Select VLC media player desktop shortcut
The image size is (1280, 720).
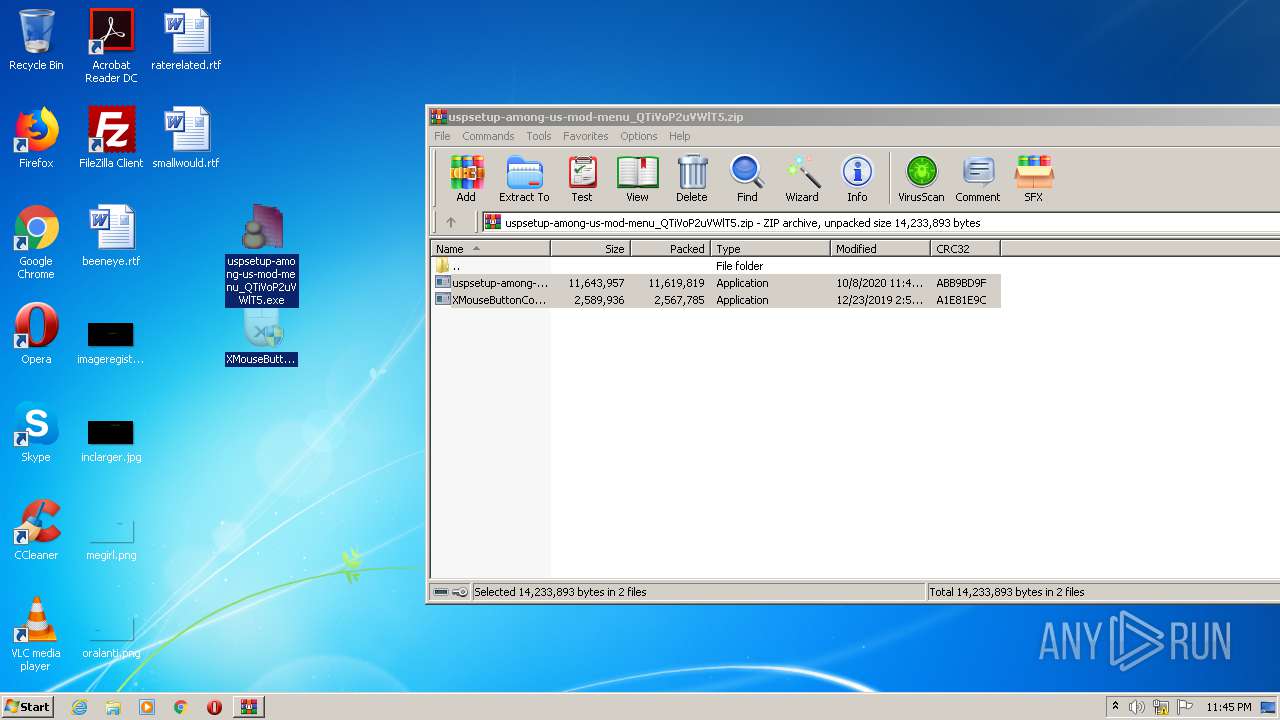click(x=36, y=634)
